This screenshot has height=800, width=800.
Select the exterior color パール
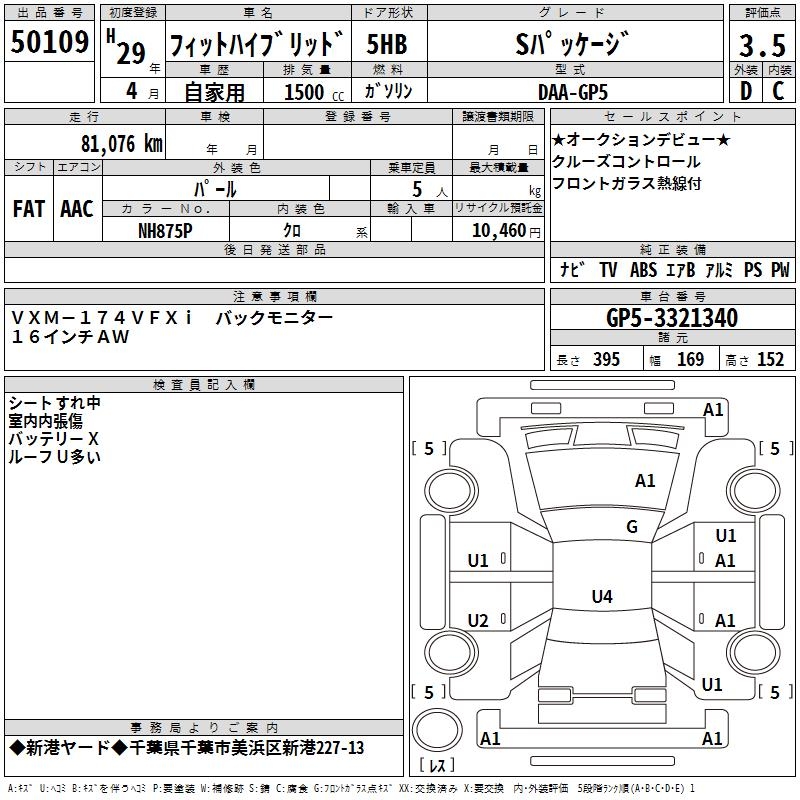(x=215, y=189)
